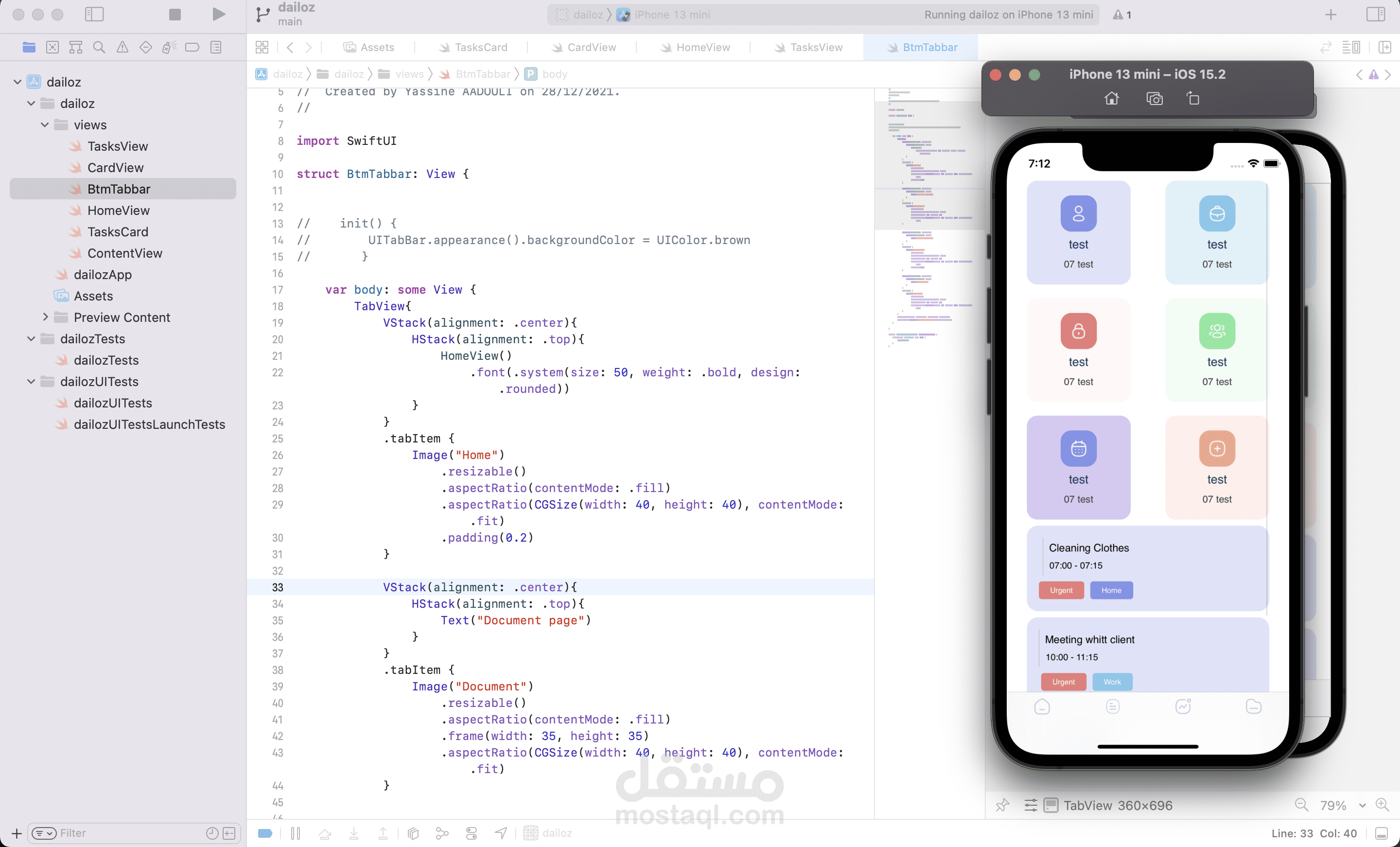Open the Library plus button
1400x847 pixels.
tap(1330, 15)
